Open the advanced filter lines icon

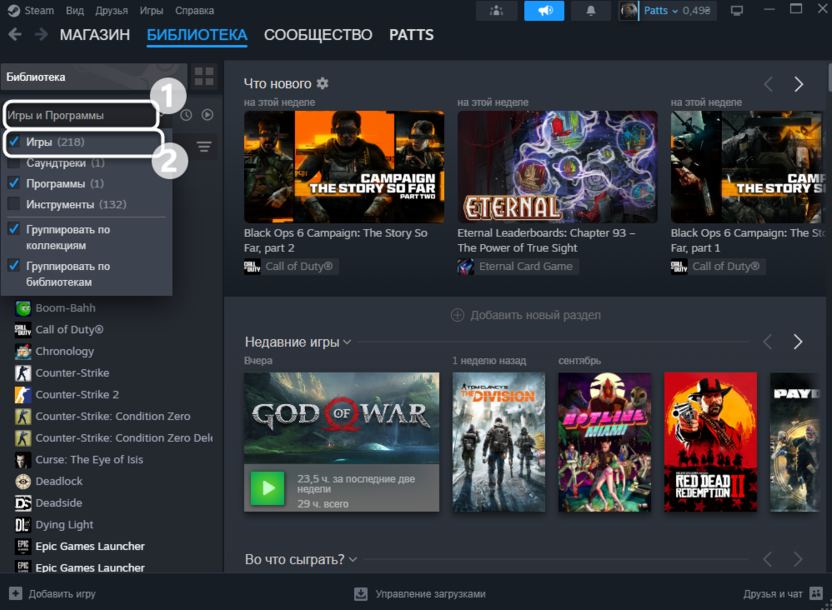pyautogui.click(x=204, y=146)
